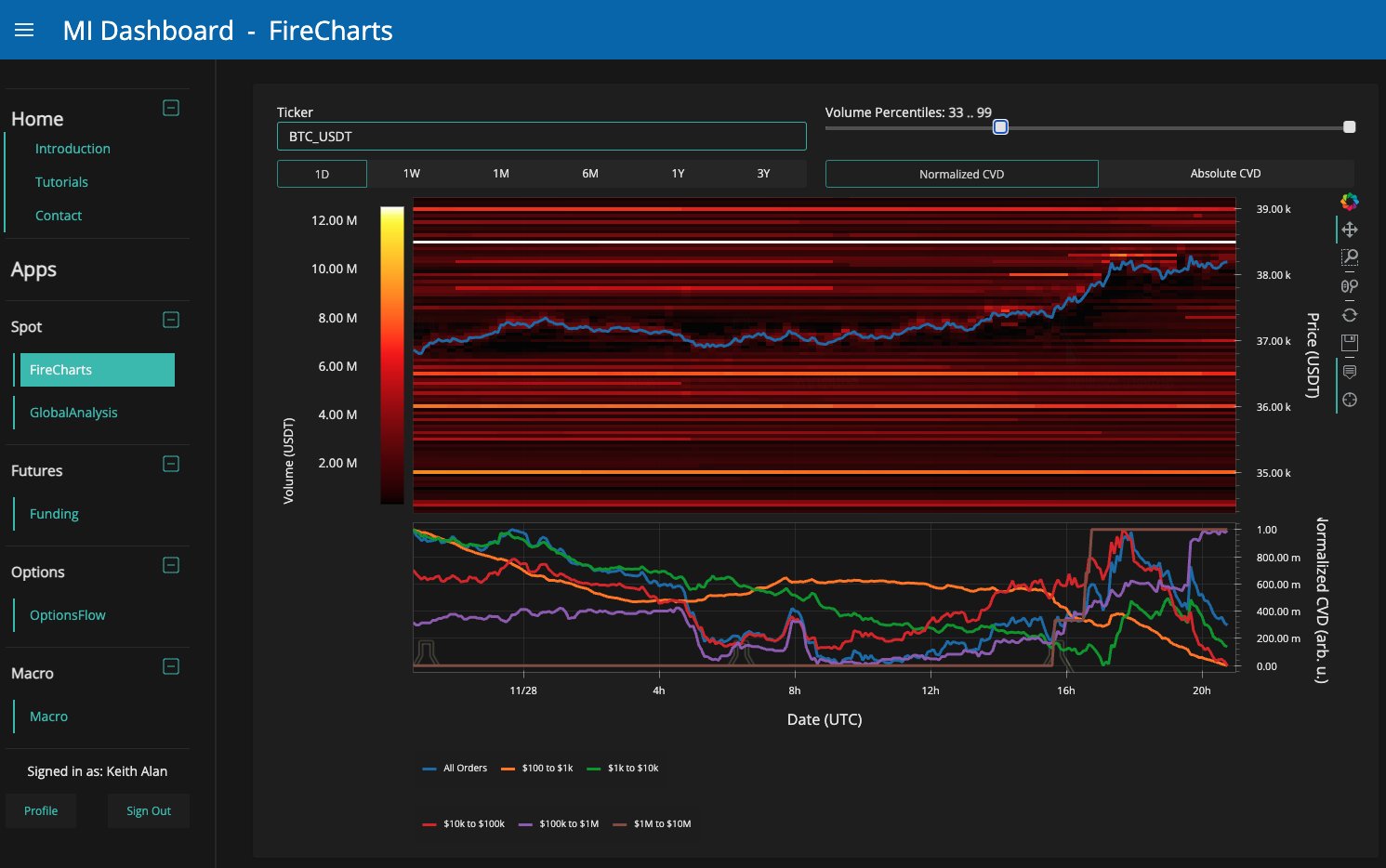
Task: Toggle the Crosshair tool
Action: (x=1350, y=400)
